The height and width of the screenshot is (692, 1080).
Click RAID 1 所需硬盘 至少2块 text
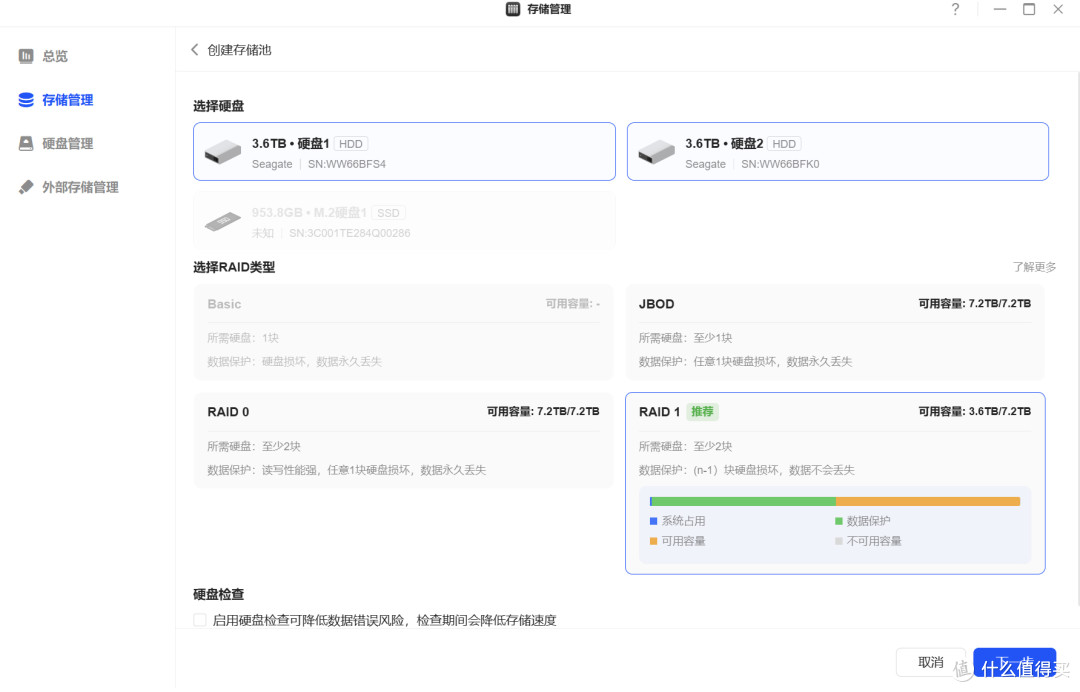tap(685, 446)
